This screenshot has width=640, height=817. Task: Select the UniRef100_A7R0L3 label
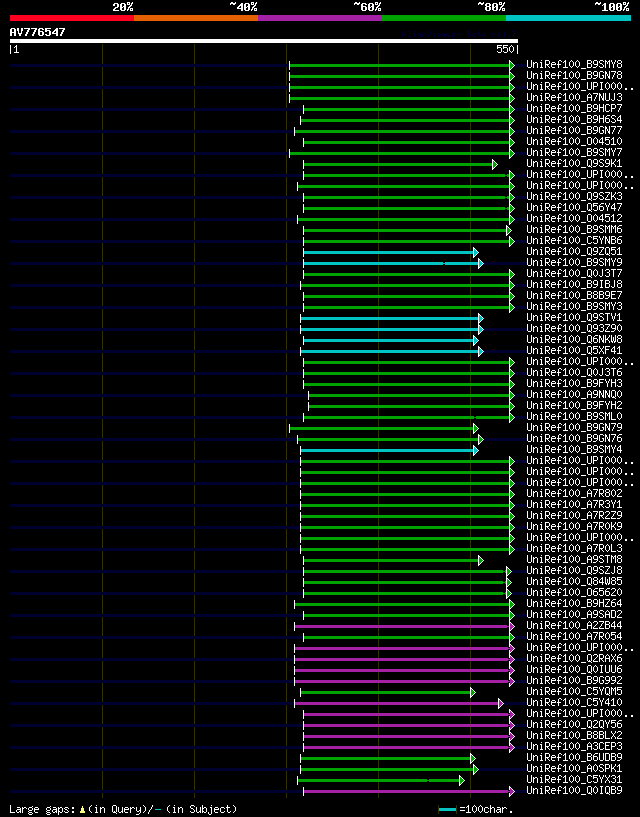tap(574, 549)
